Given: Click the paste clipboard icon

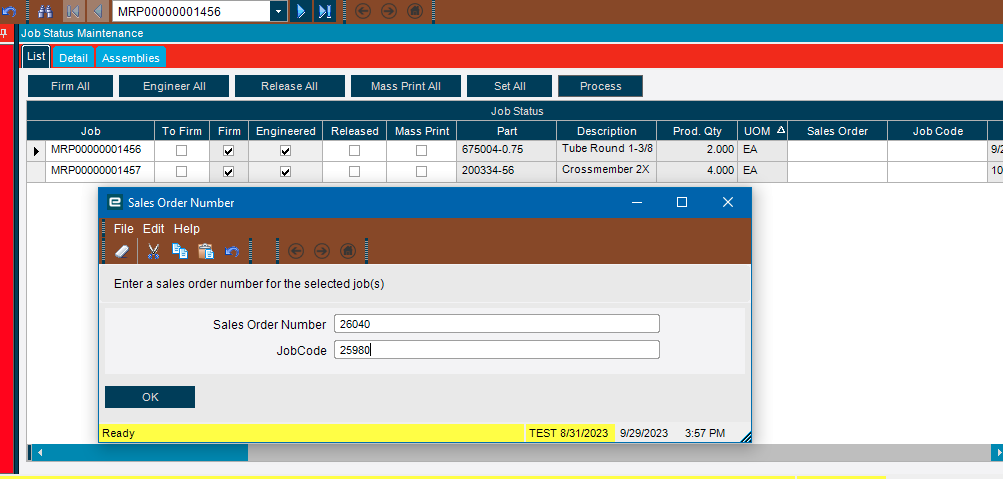Looking at the screenshot, I should [x=205, y=251].
